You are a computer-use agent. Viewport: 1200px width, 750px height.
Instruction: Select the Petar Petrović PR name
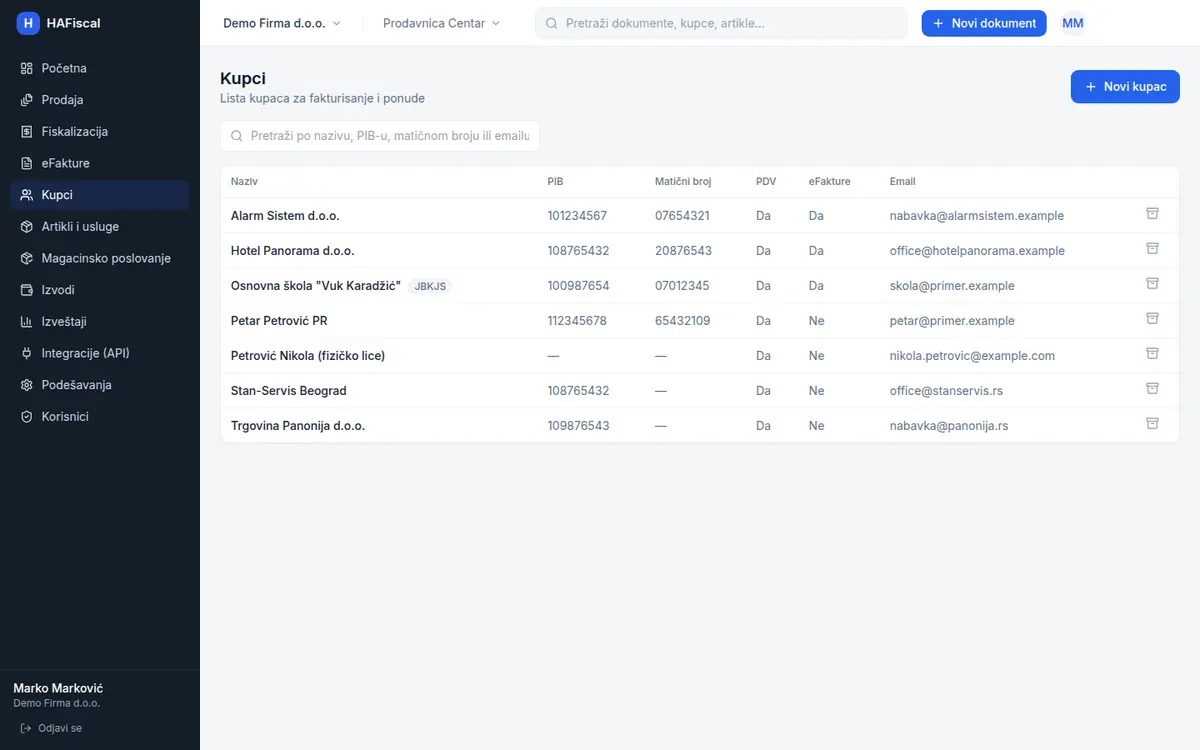[279, 321]
